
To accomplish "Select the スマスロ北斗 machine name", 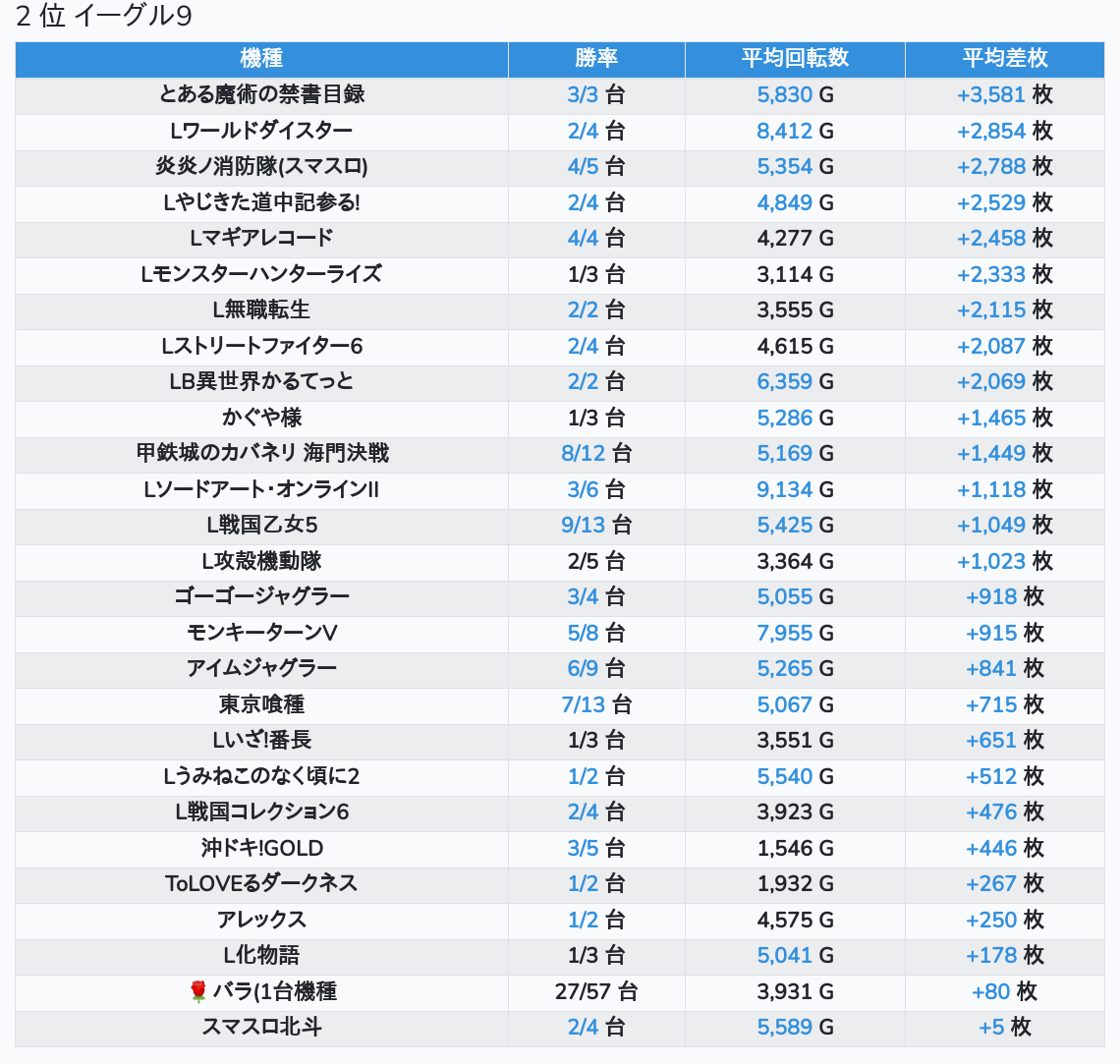I will [261, 1029].
